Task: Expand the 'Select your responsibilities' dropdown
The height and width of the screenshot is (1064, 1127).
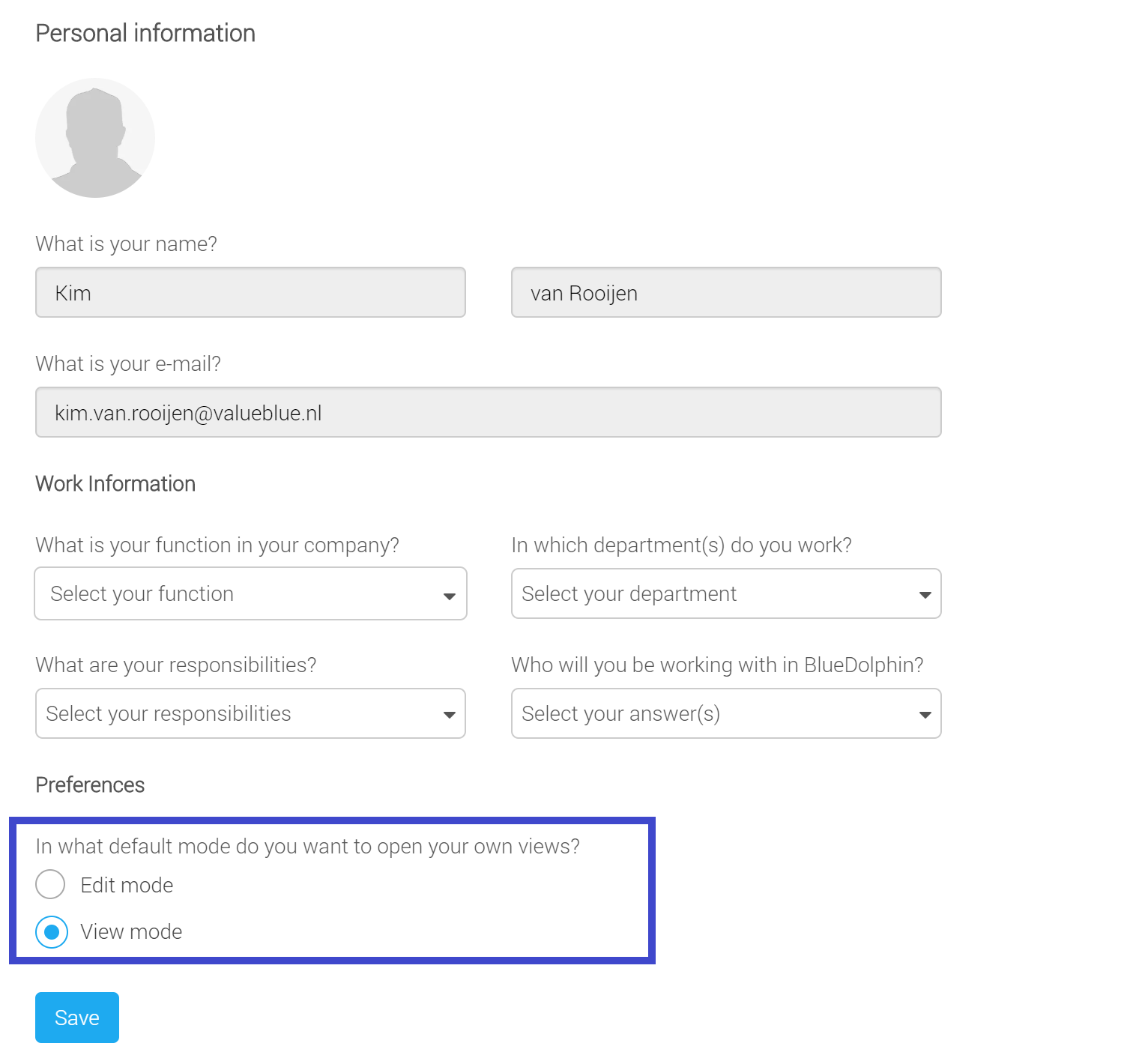Action: pos(250,713)
